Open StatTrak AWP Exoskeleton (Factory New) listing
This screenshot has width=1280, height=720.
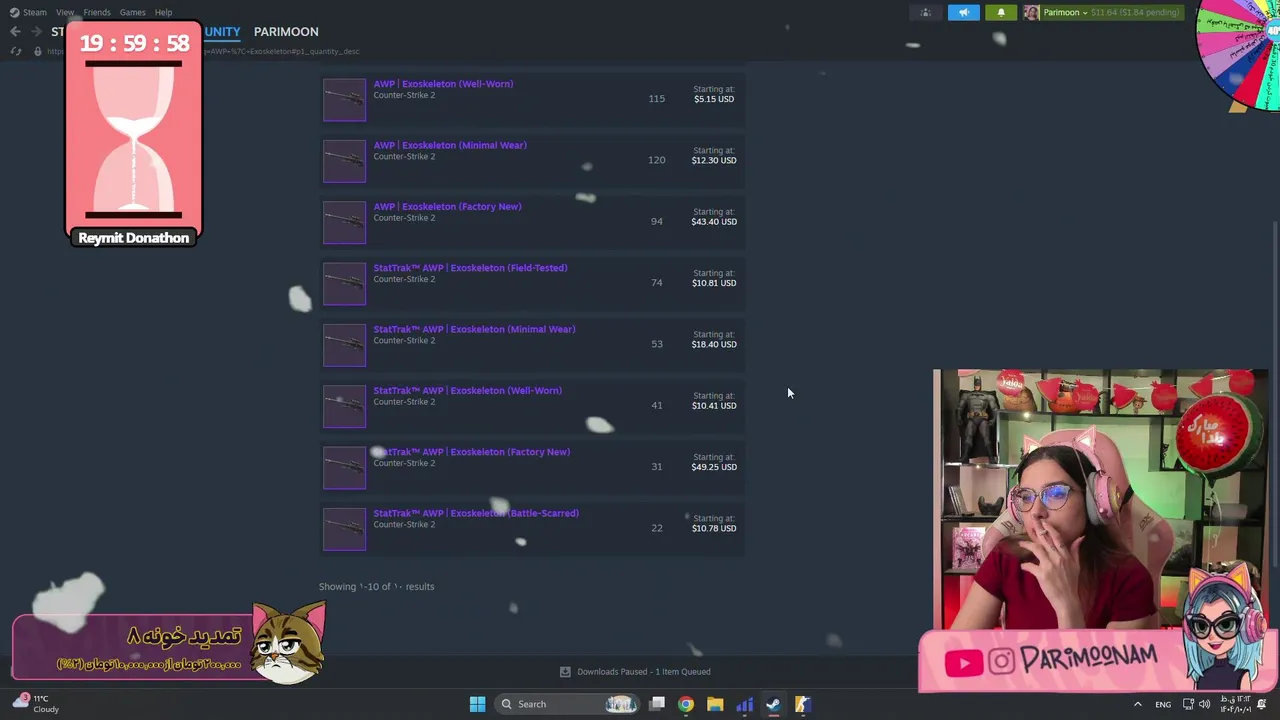coord(471,452)
